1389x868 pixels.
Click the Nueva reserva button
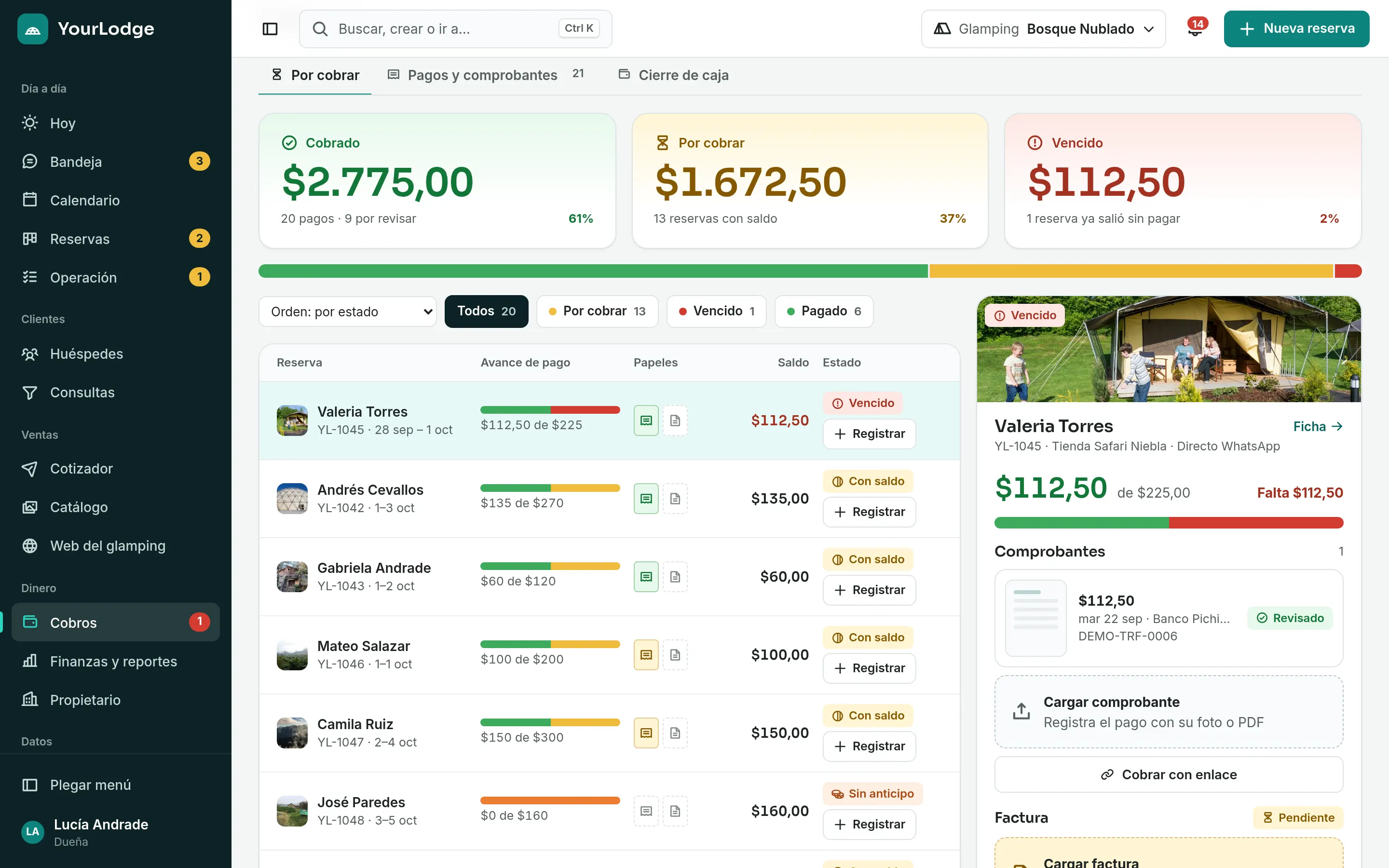tap(1296, 29)
